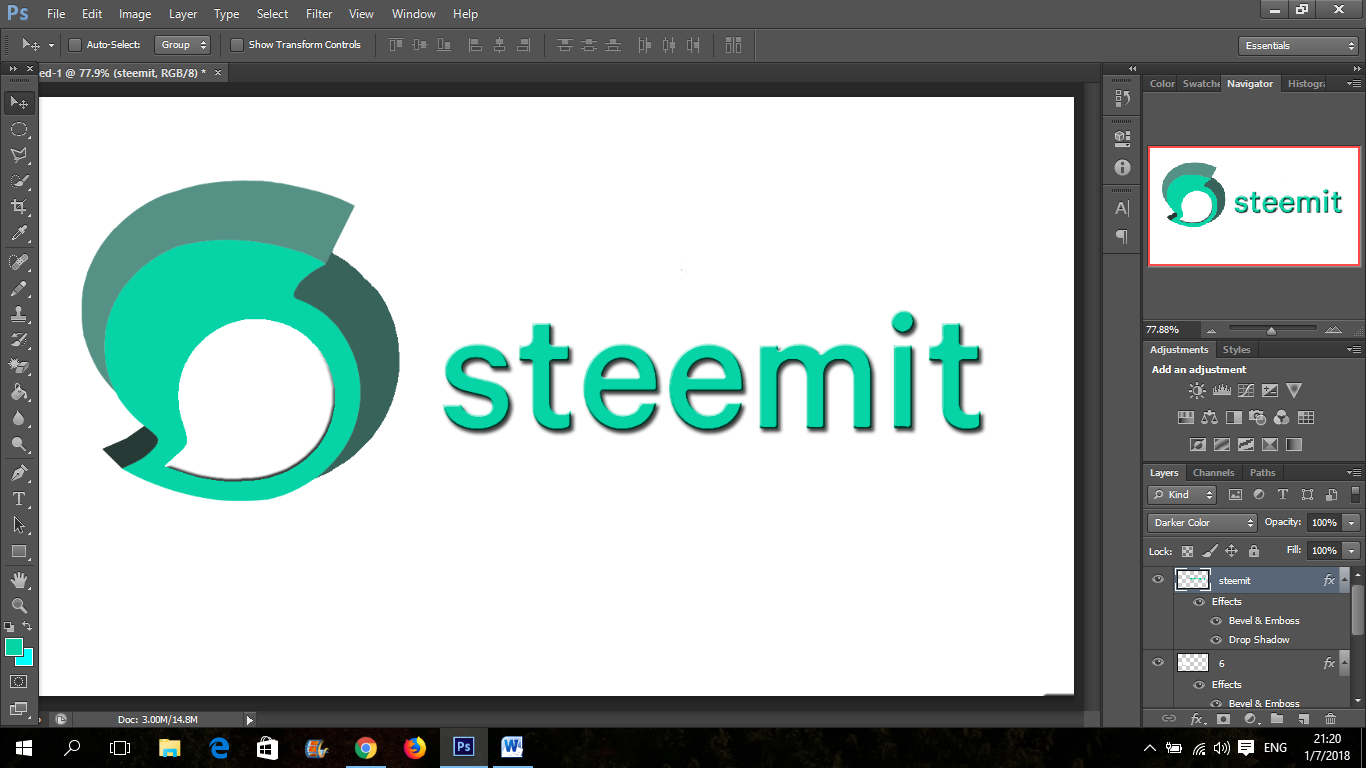Select the Polygonal Lasso tool

[x=19, y=155]
